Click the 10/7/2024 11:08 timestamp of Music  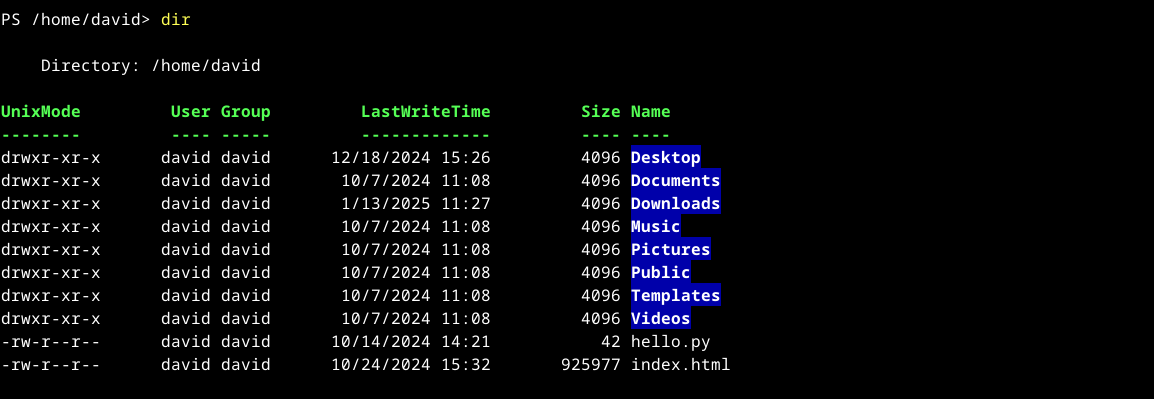pyautogui.click(x=416, y=226)
